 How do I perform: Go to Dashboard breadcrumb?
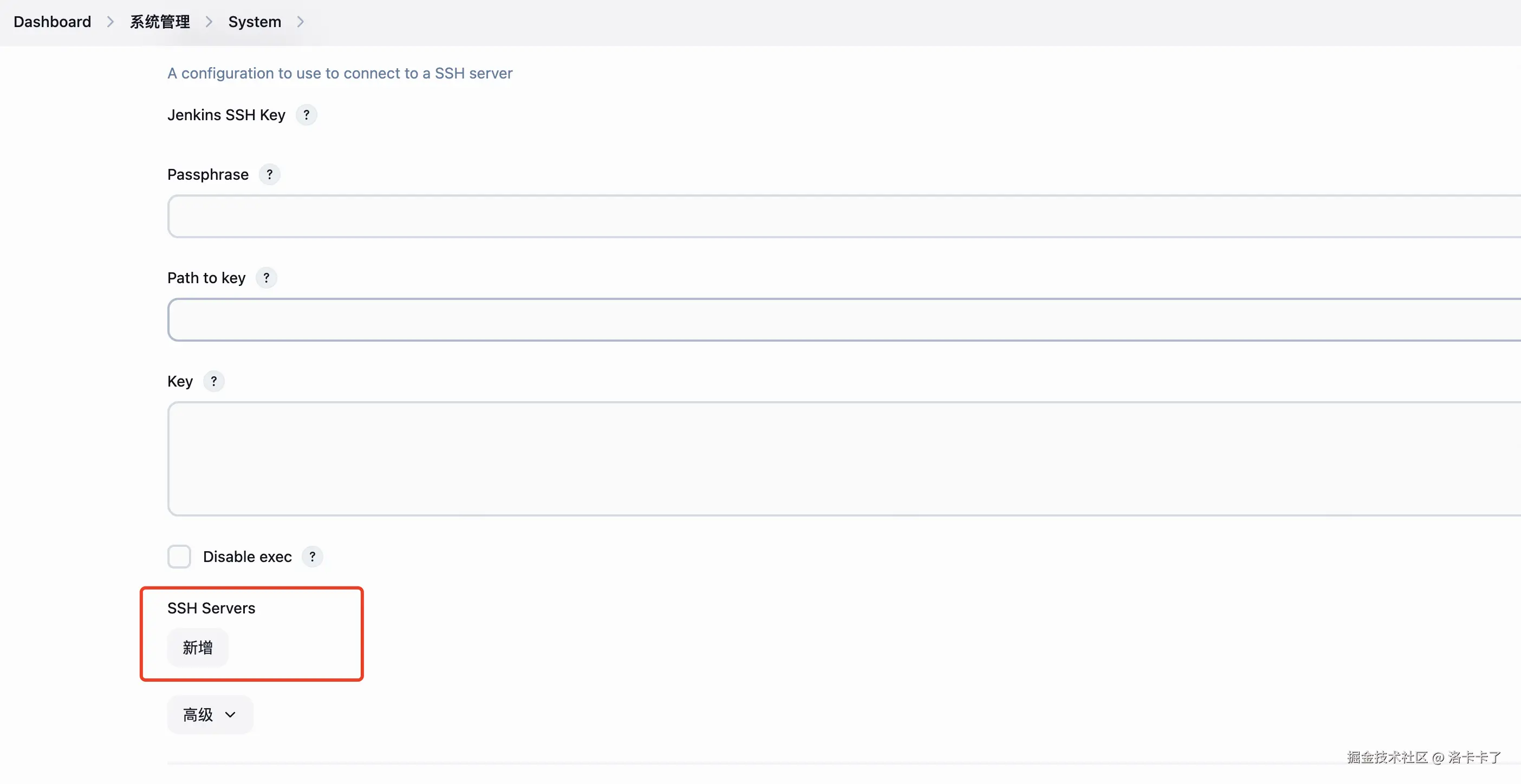(52, 22)
